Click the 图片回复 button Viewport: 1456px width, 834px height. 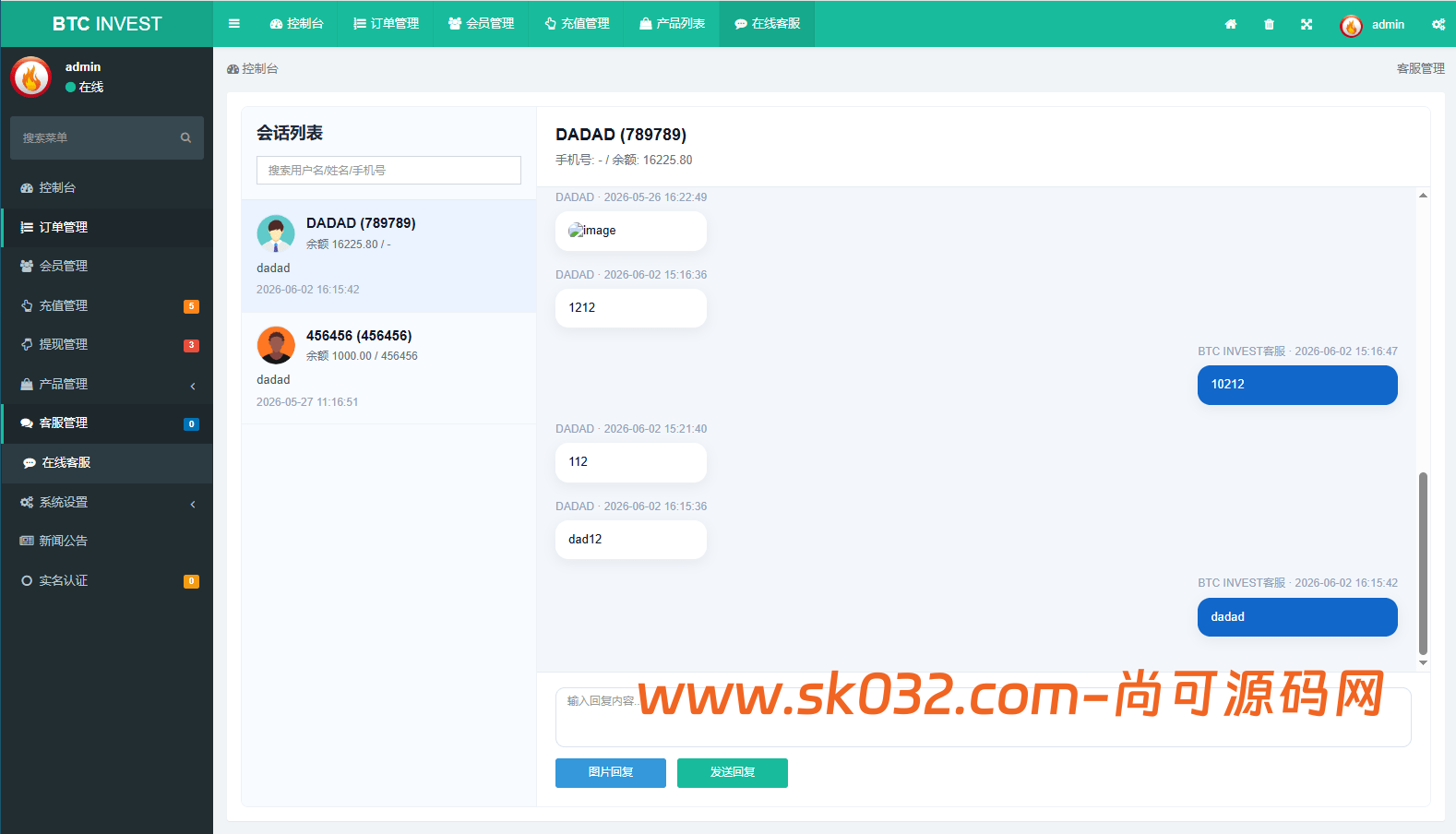[x=611, y=773]
